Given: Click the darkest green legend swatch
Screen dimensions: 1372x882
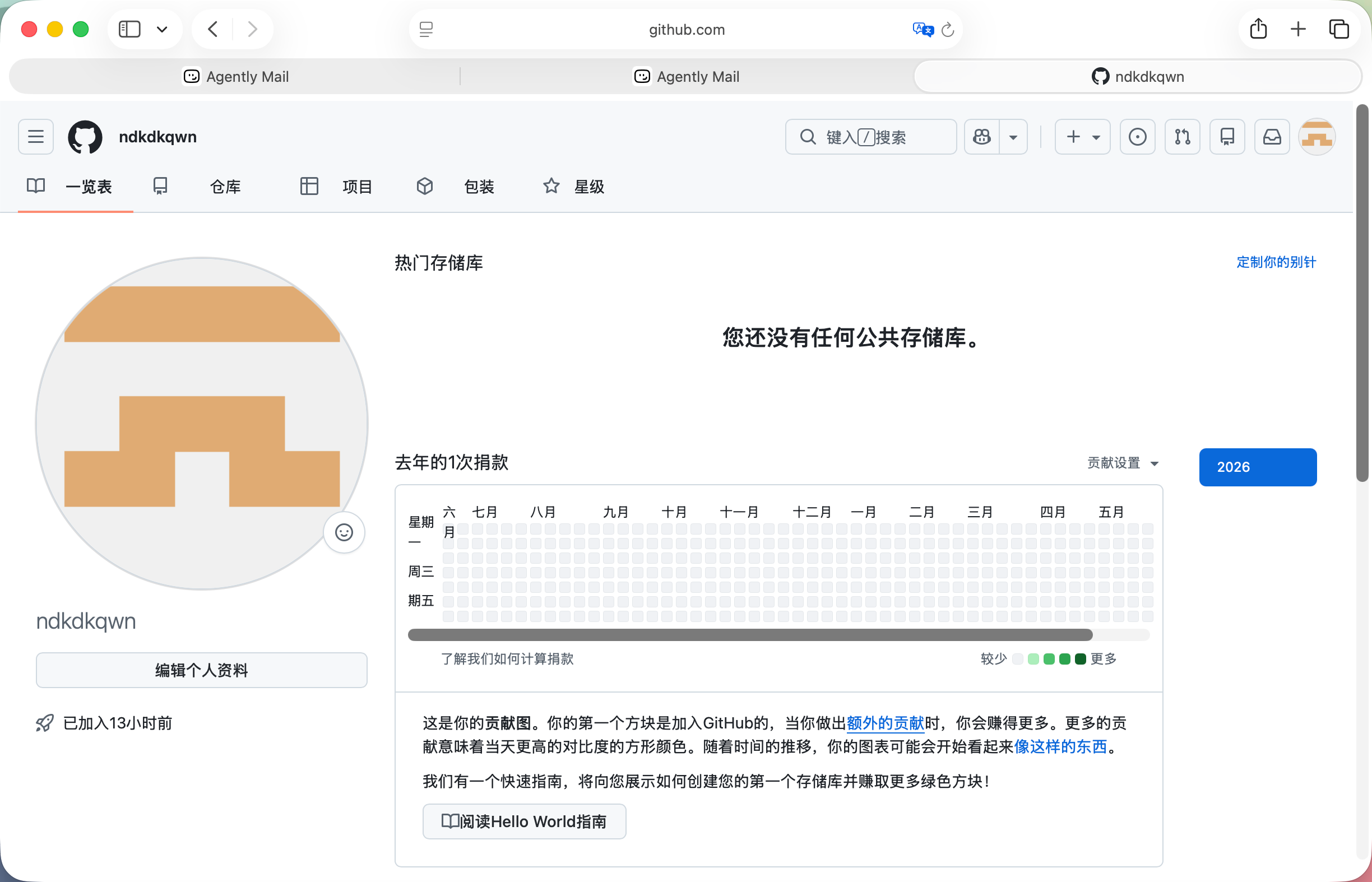Looking at the screenshot, I should [1081, 658].
